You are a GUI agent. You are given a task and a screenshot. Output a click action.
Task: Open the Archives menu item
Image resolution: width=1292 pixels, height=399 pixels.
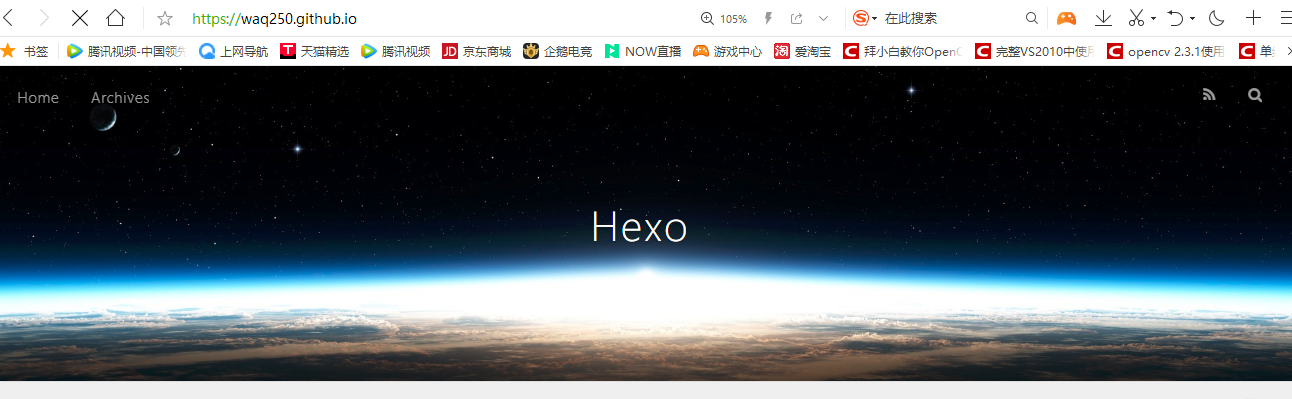tap(120, 97)
